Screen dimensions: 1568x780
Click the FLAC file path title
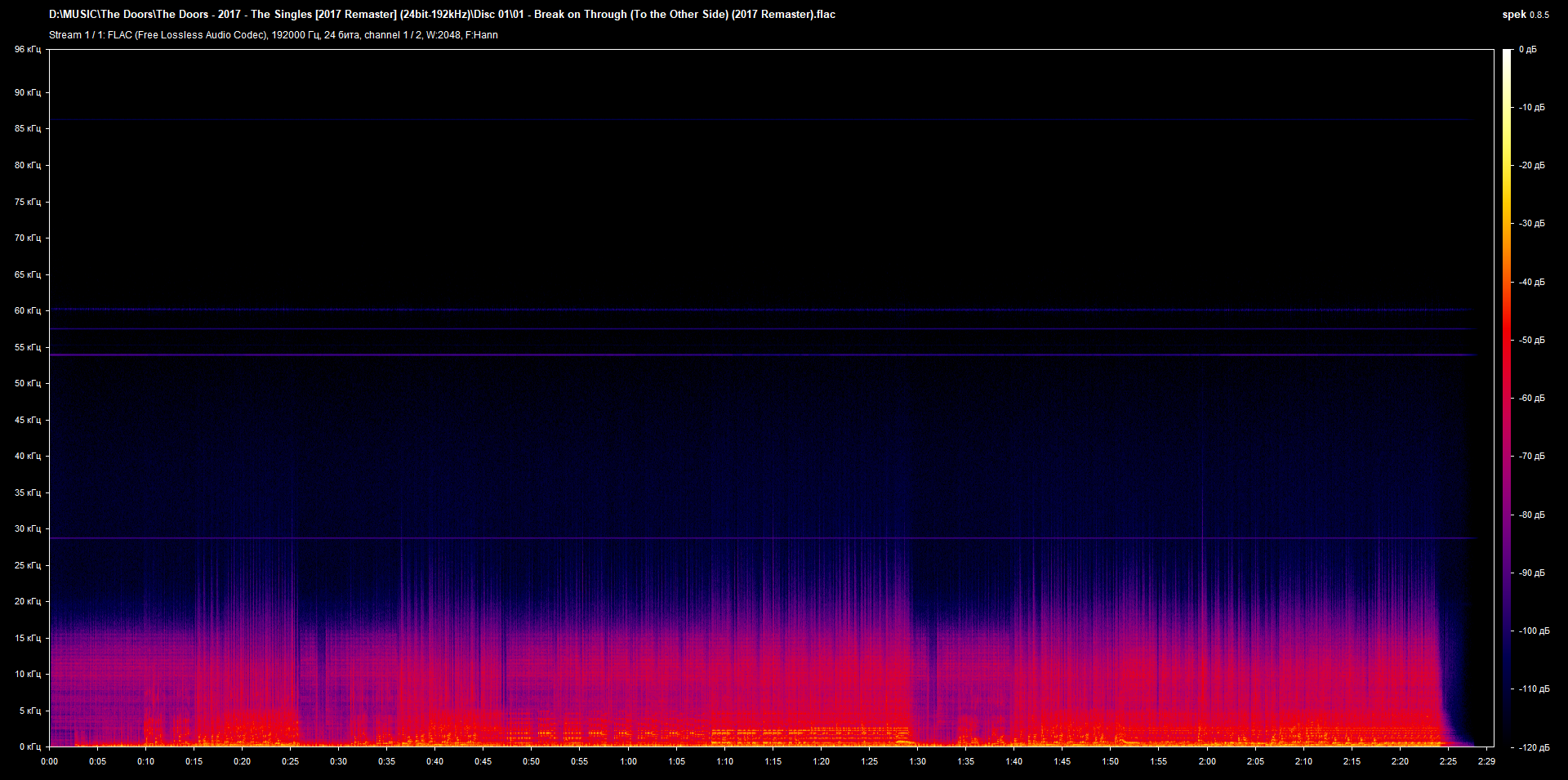pyautogui.click(x=442, y=15)
